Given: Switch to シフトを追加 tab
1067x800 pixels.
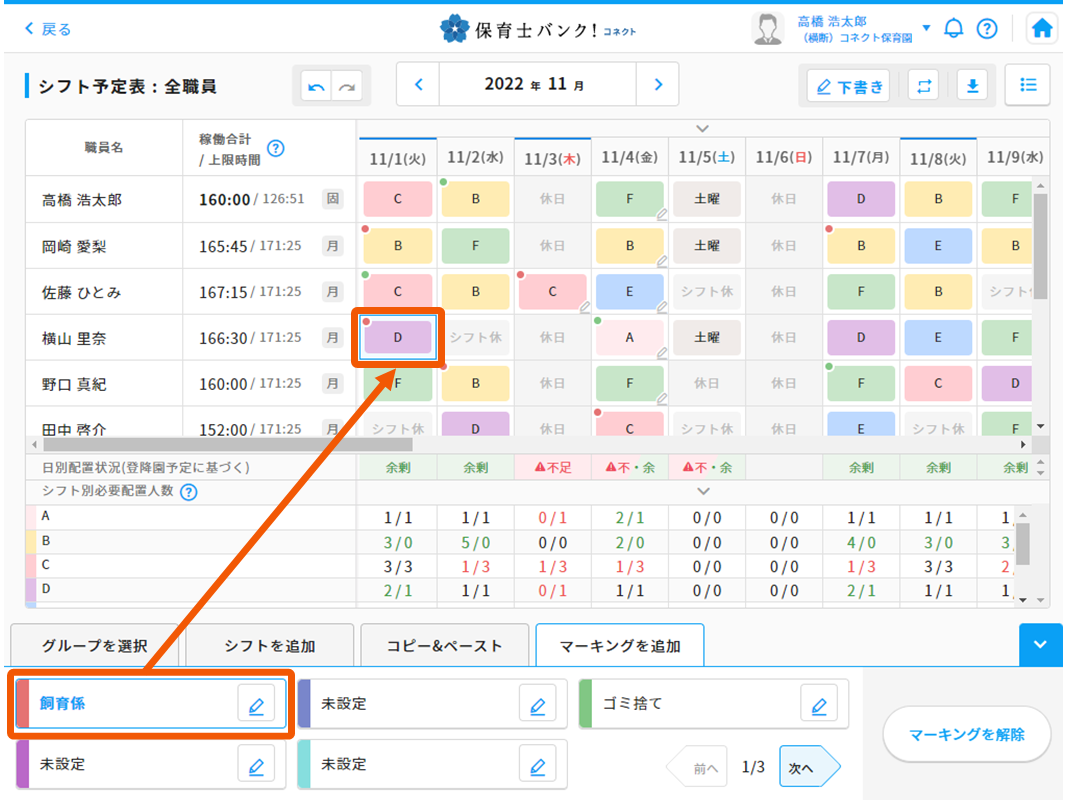Looking at the screenshot, I should [x=270, y=646].
